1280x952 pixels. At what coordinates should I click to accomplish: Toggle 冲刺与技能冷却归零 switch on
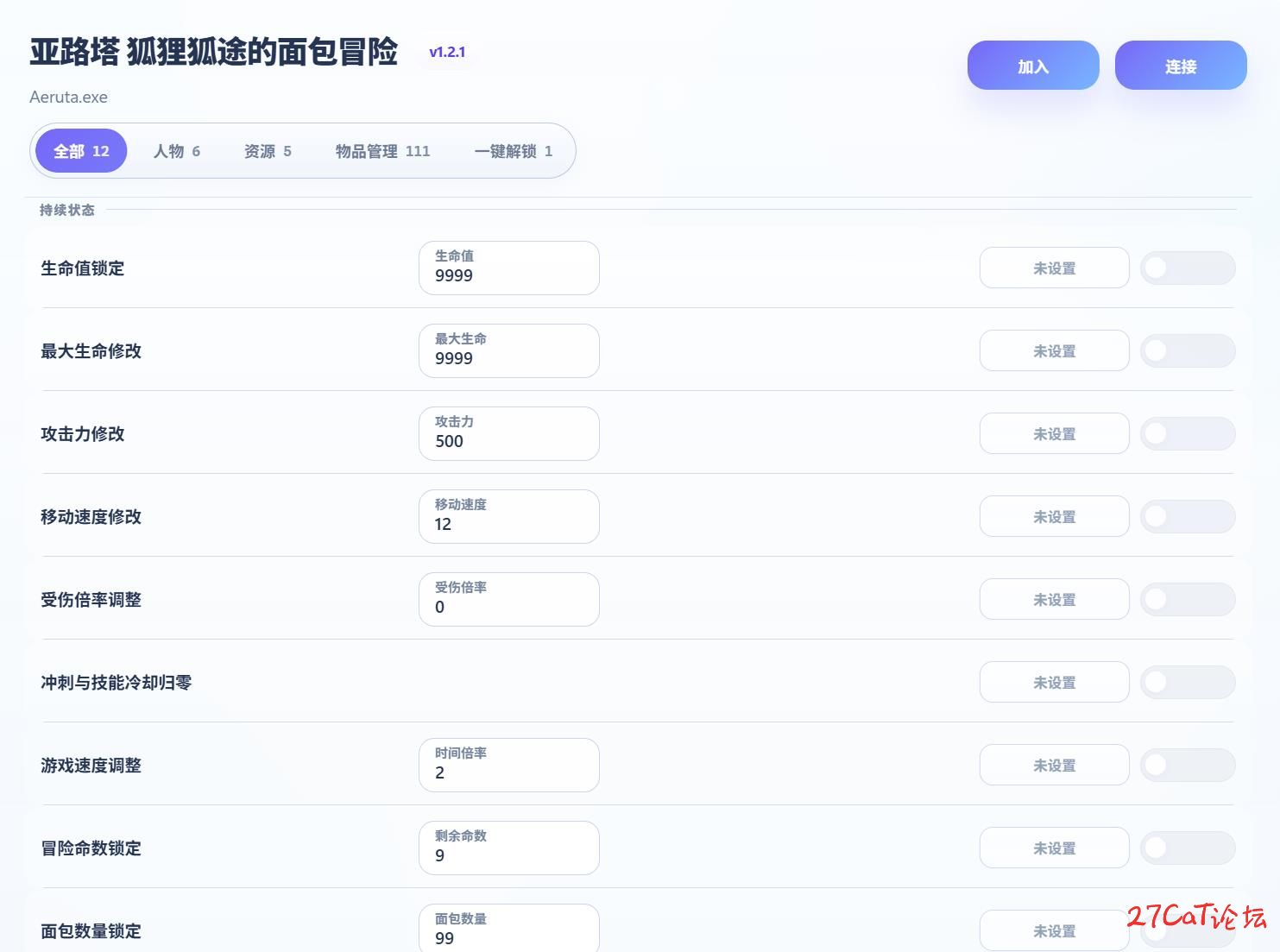tap(1187, 683)
